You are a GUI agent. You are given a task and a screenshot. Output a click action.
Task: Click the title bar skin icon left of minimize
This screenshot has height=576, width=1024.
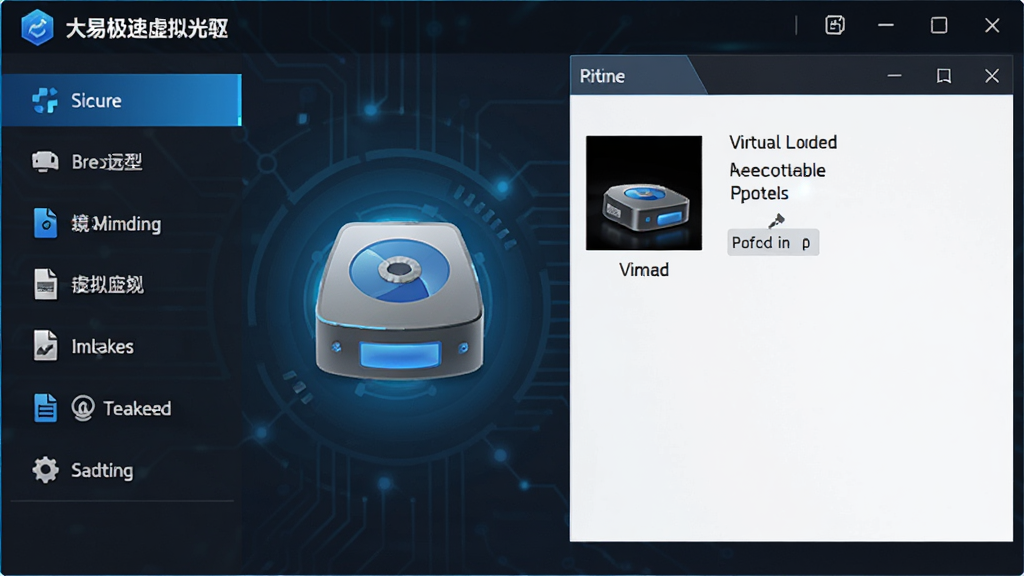click(835, 25)
